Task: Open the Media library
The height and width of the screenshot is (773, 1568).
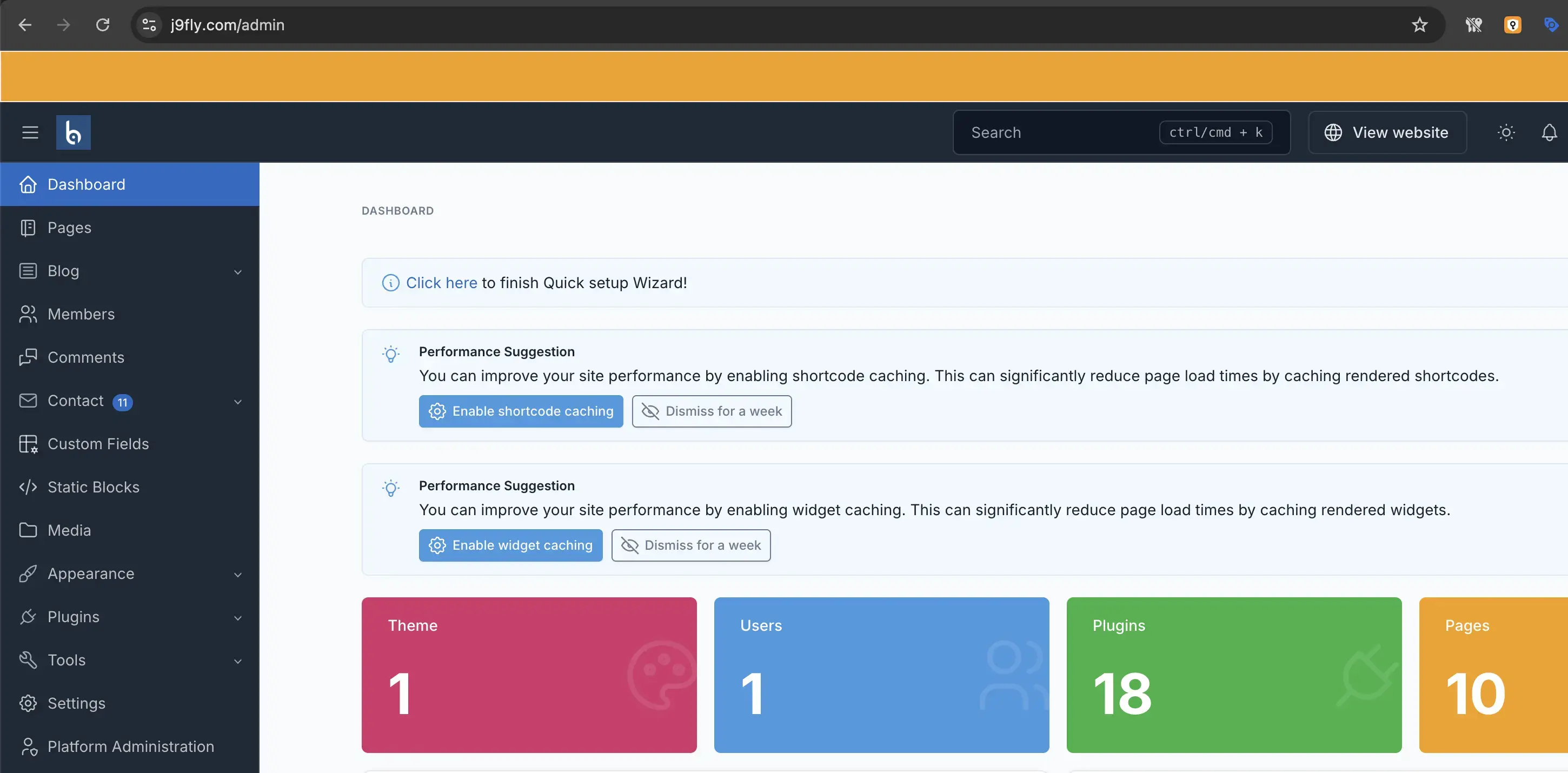Action: pyautogui.click(x=130, y=530)
